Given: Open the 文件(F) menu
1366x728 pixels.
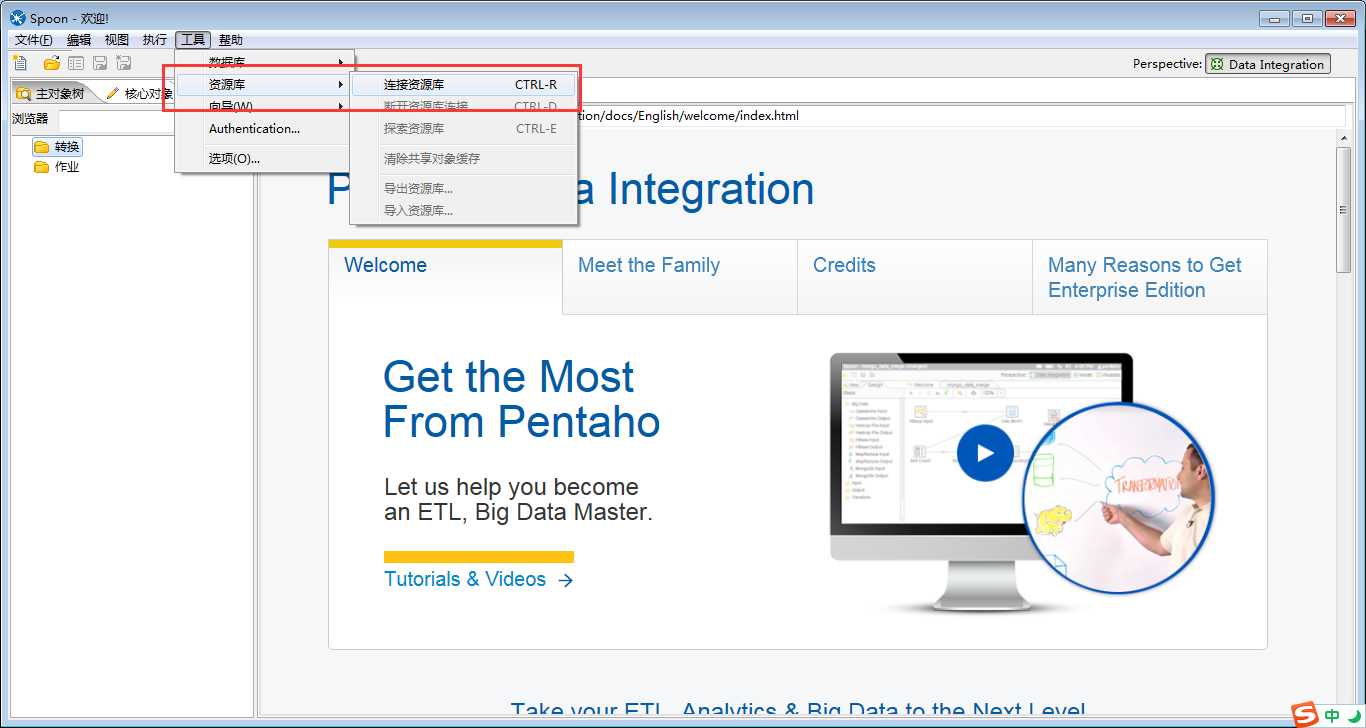Looking at the screenshot, I should point(34,40).
